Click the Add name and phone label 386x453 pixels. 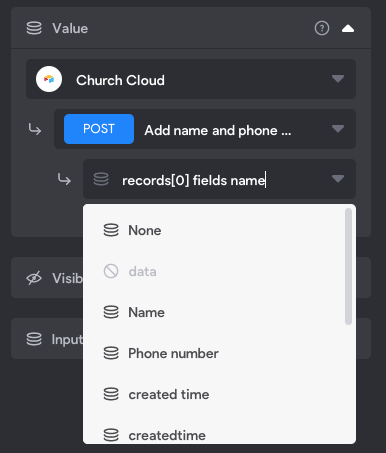click(218, 130)
